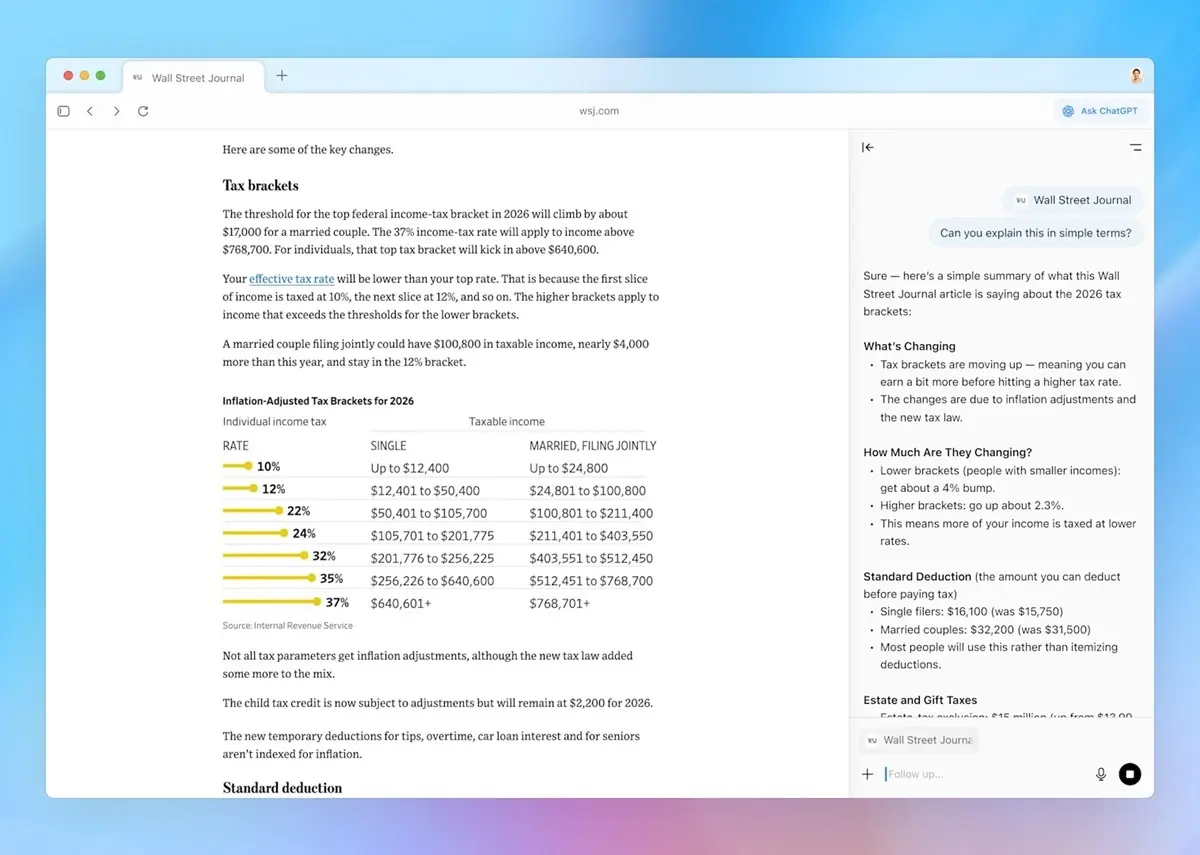Viewport: 1200px width, 855px height.
Task: Click the Wall Street Journal context chip in chat
Action: (x=1073, y=200)
